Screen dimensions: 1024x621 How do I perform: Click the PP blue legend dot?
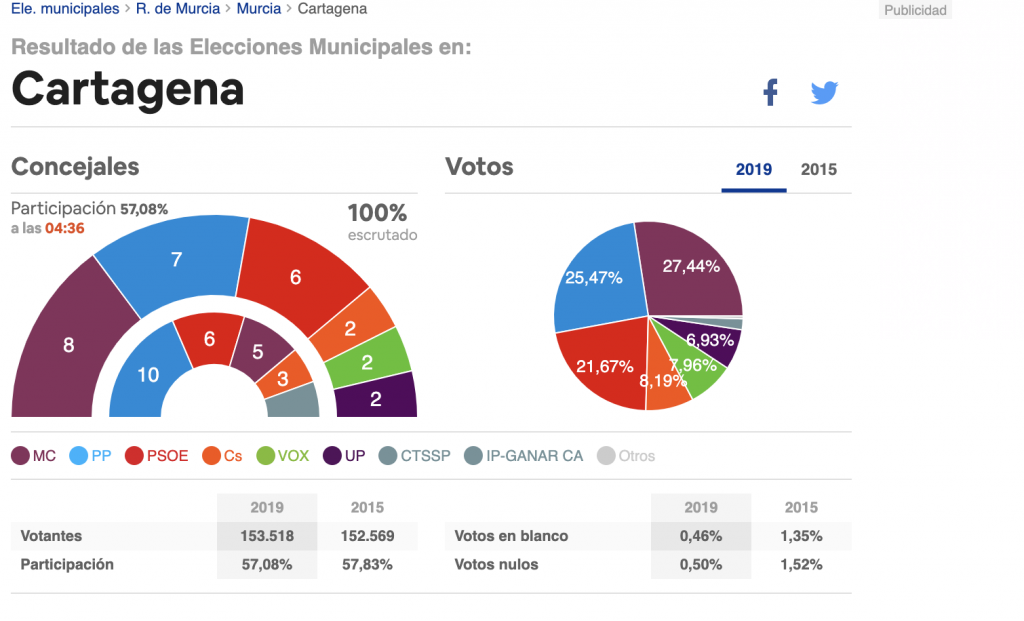coord(78,456)
